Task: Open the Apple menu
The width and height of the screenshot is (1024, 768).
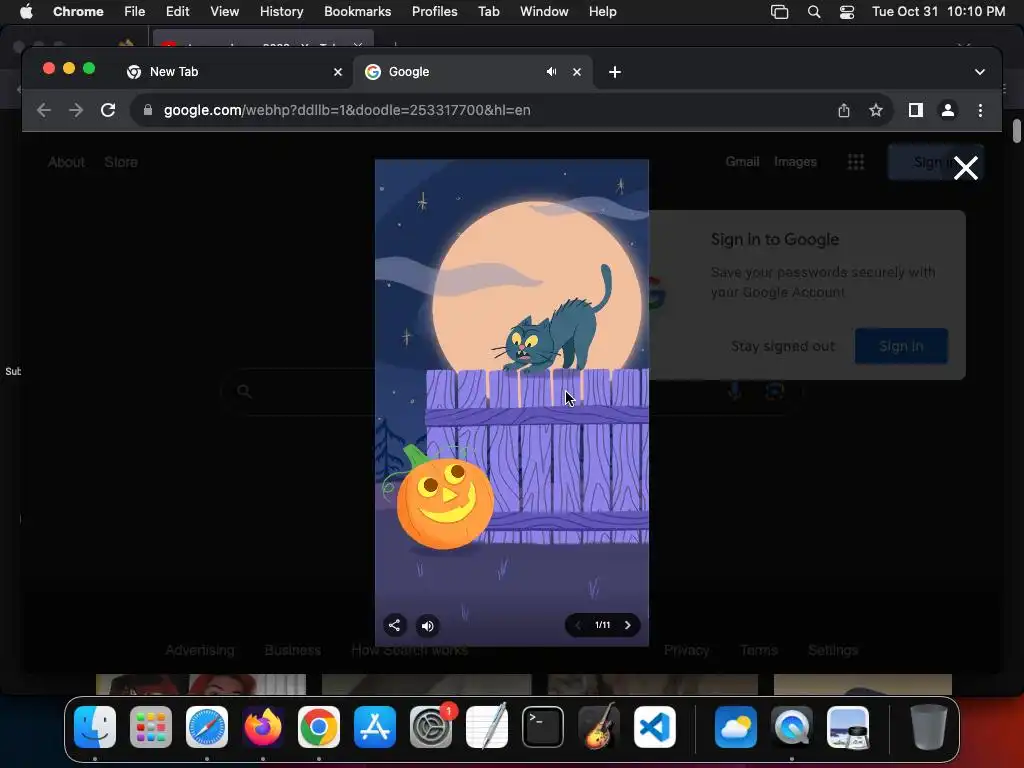Action: click(x=26, y=11)
